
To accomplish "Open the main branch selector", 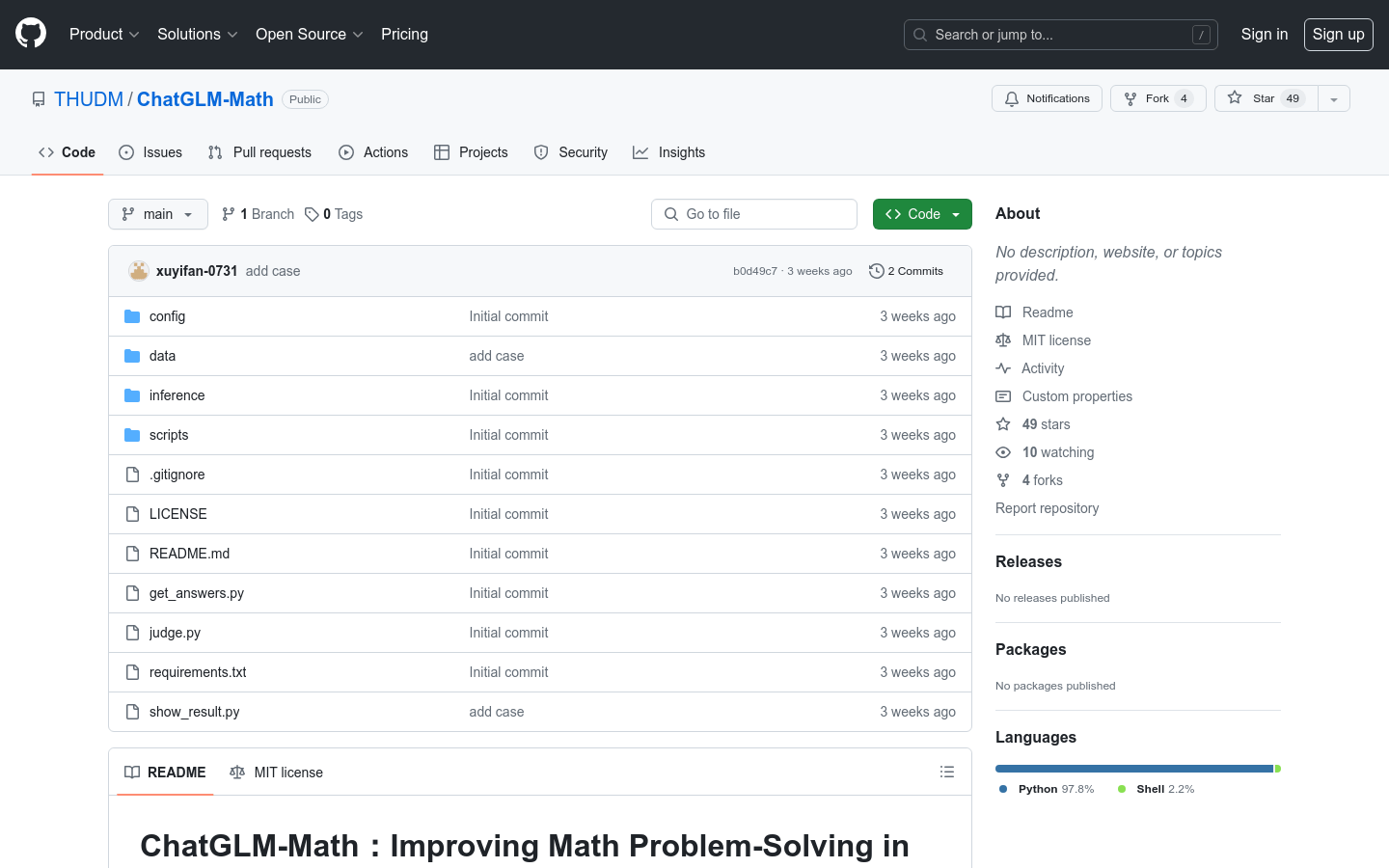I will click(158, 214).
